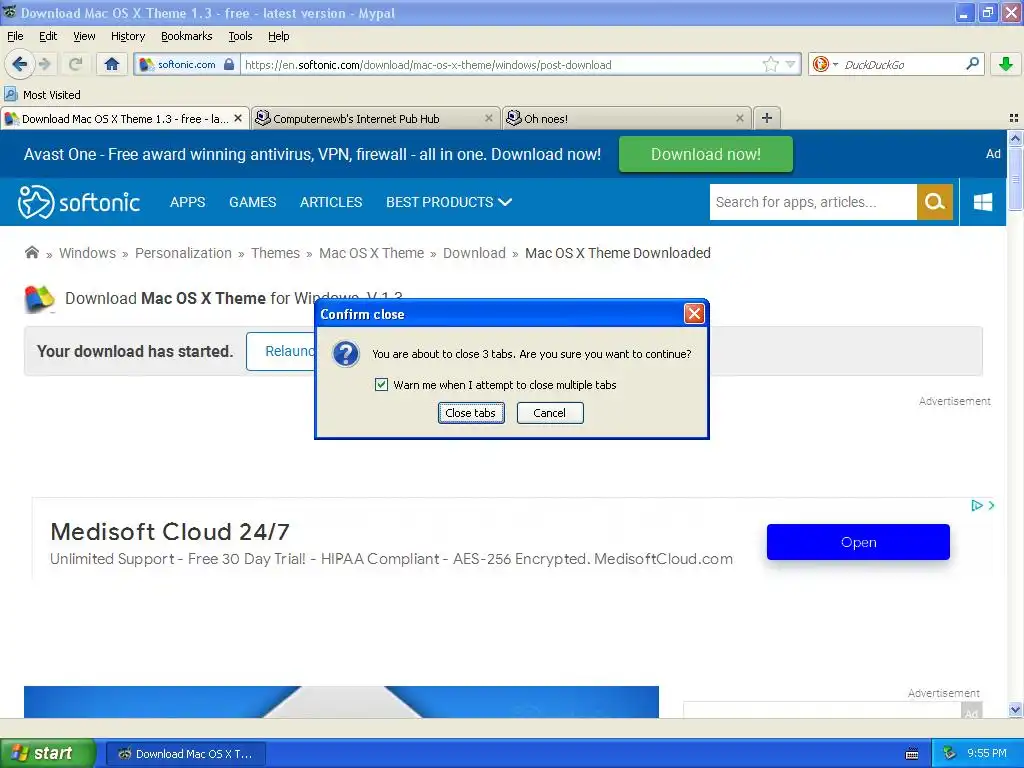Go to the home page icon
1024x768 pixels.
click(x=112, y=64)
